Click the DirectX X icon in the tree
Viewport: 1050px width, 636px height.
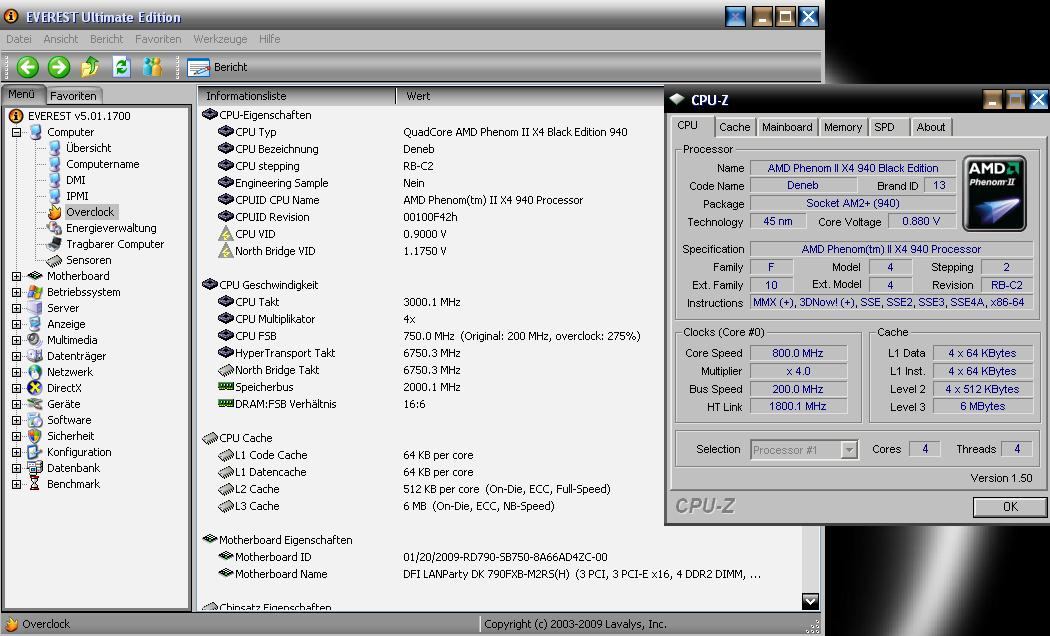pyautogui.click(x=35, y=388)
